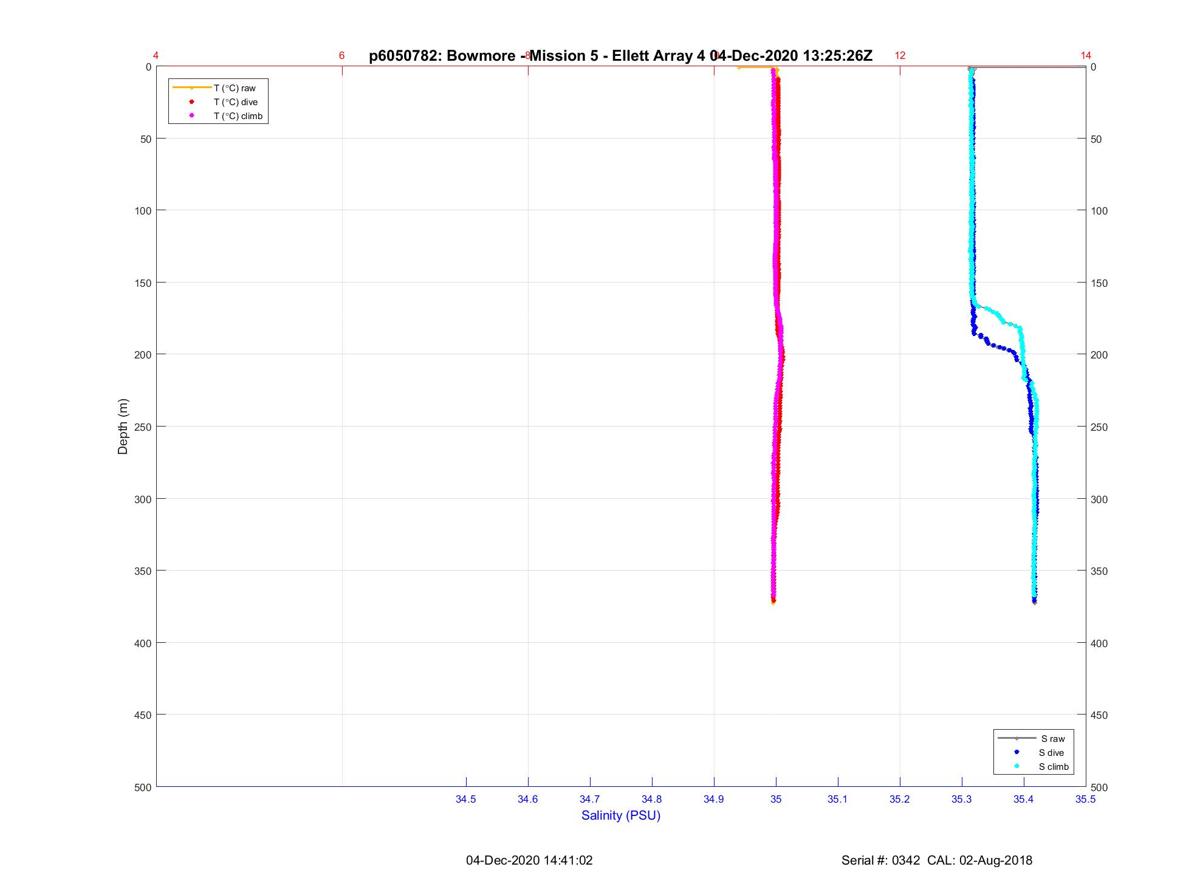Click the 500 tick on the left depth axis
The height and width of the screenshot is (885, 1200).
click(x=142, y=787)
